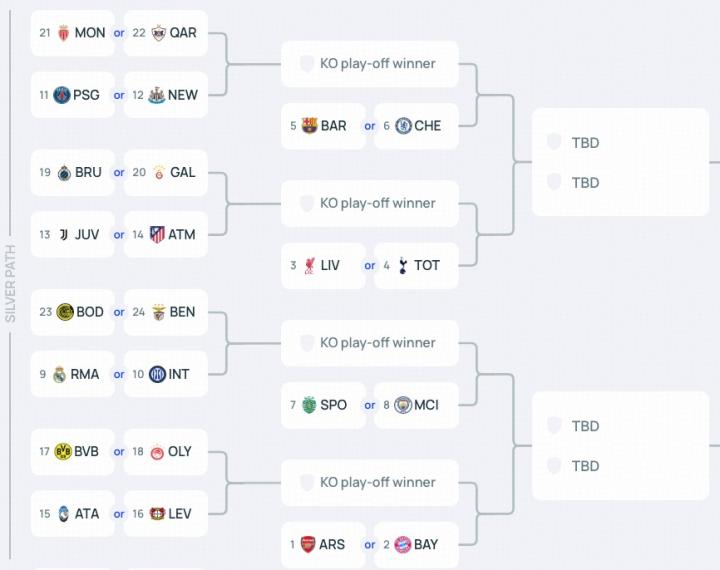Select the Barcelona crest icon
The image size is (720, 570).
309,126
